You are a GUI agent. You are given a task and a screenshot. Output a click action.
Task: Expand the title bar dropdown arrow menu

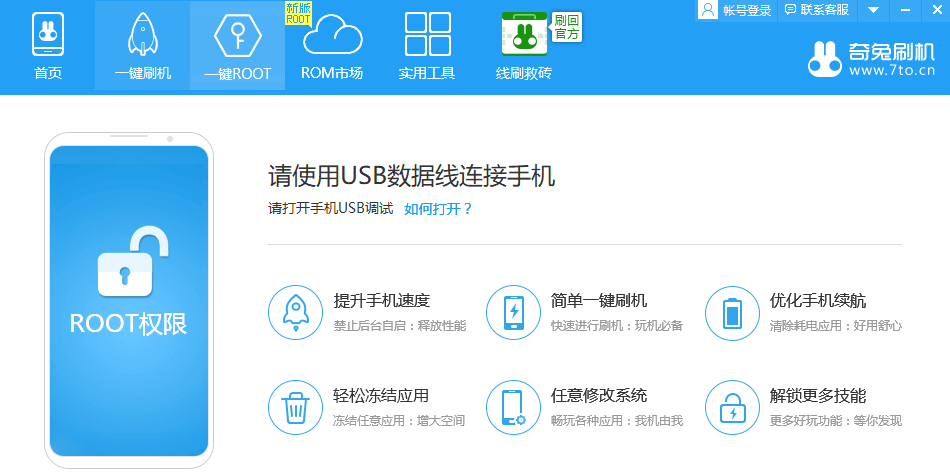coord(873,10)
